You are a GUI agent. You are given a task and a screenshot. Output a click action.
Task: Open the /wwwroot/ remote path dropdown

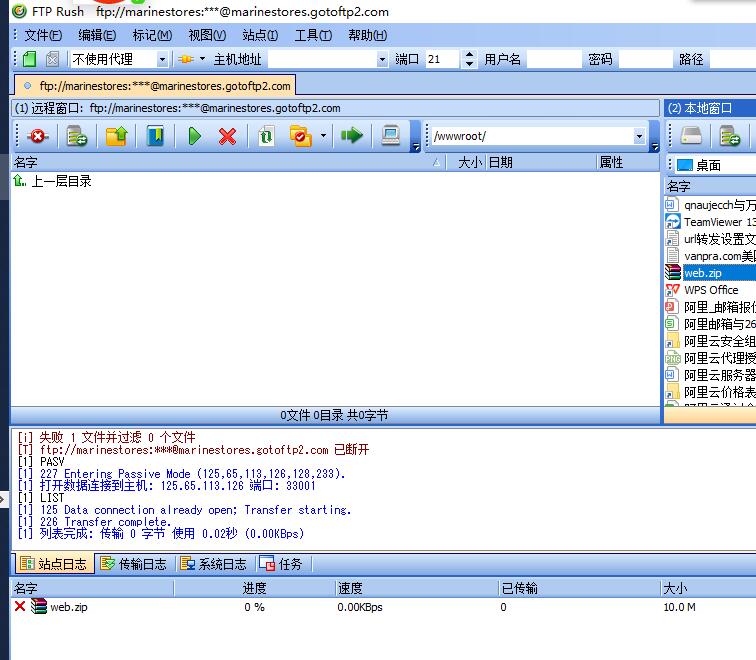639,136
